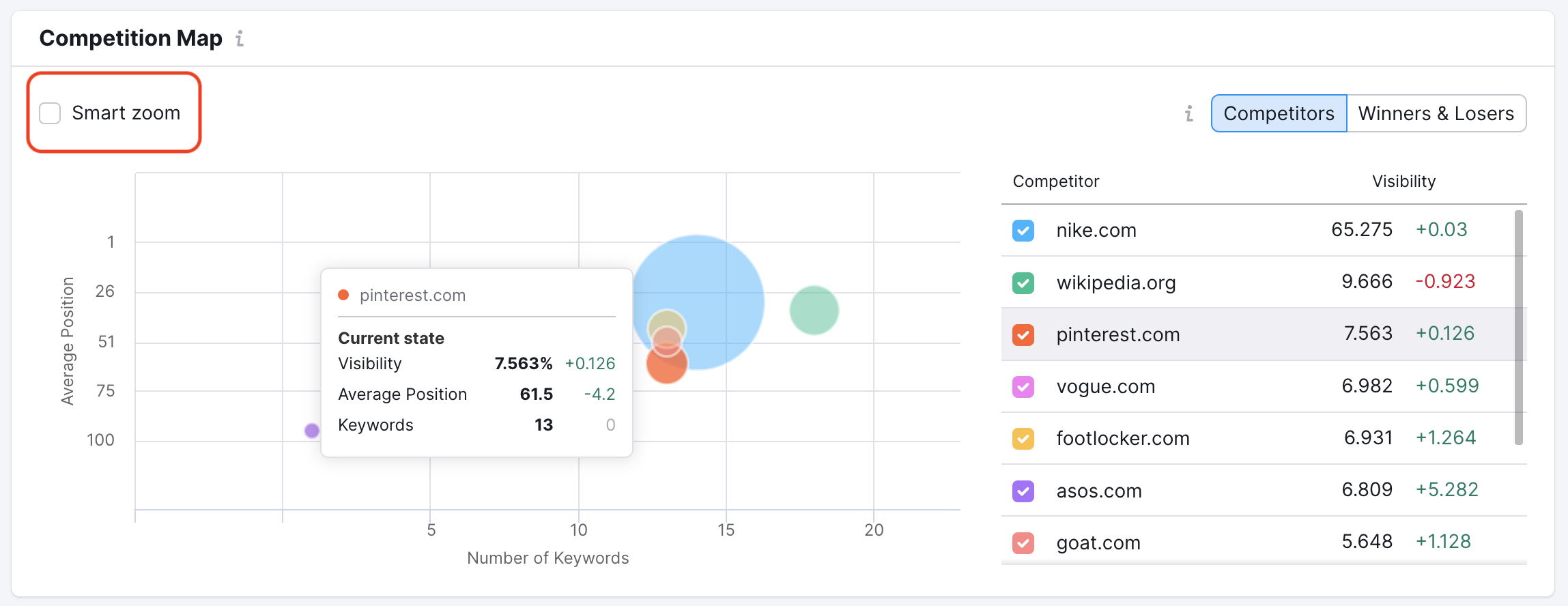Click the green wikipedia.org bubble on chart
This screenshot has width=1568, height=606.
pyautogui.click(x=814, y=311)
